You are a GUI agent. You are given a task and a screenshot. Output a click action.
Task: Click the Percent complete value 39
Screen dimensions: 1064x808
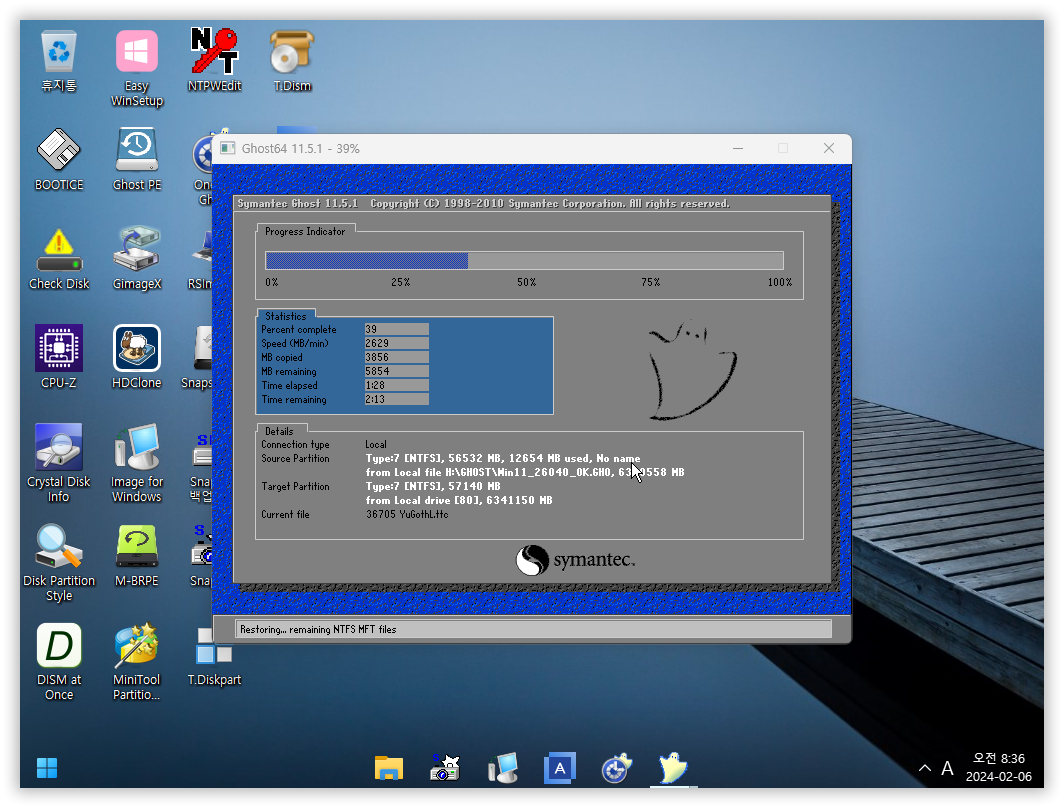[396, 329]
